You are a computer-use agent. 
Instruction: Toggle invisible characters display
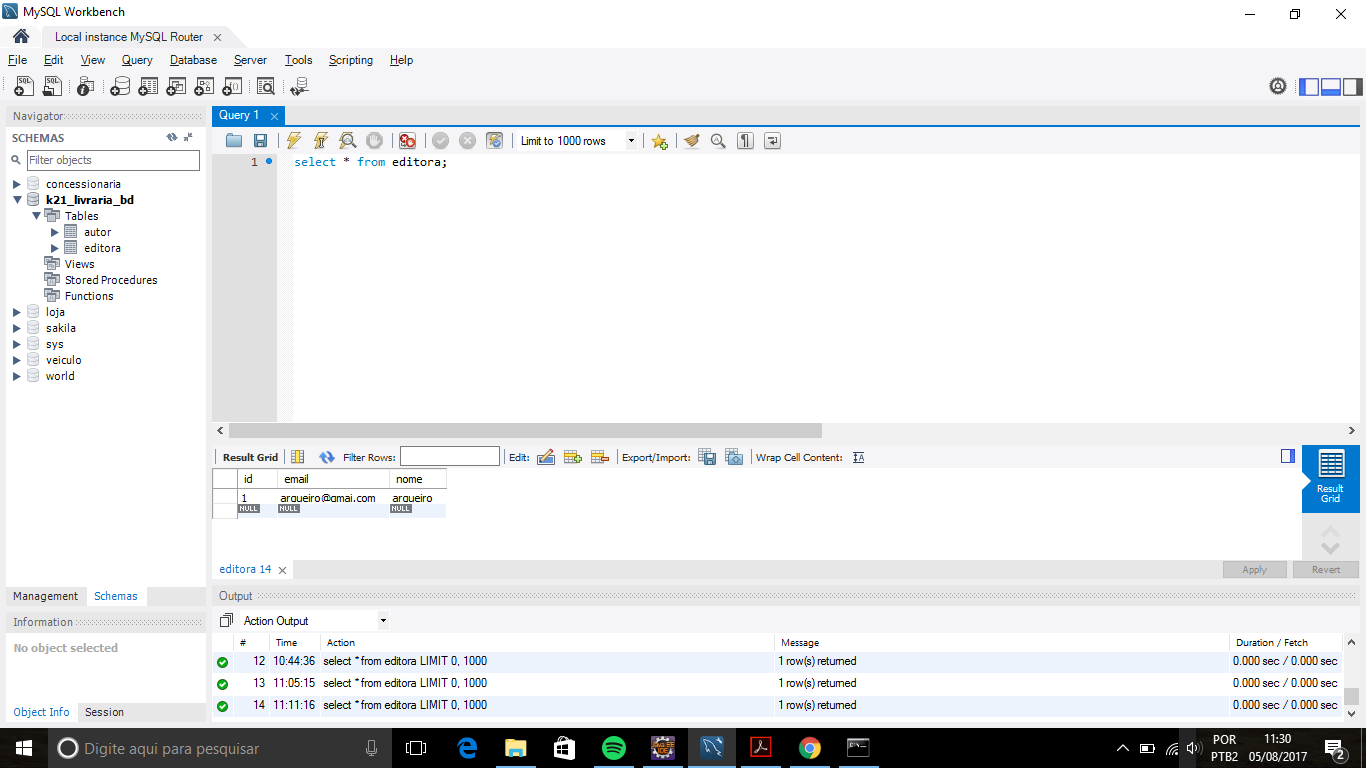(x=745, y=141)
